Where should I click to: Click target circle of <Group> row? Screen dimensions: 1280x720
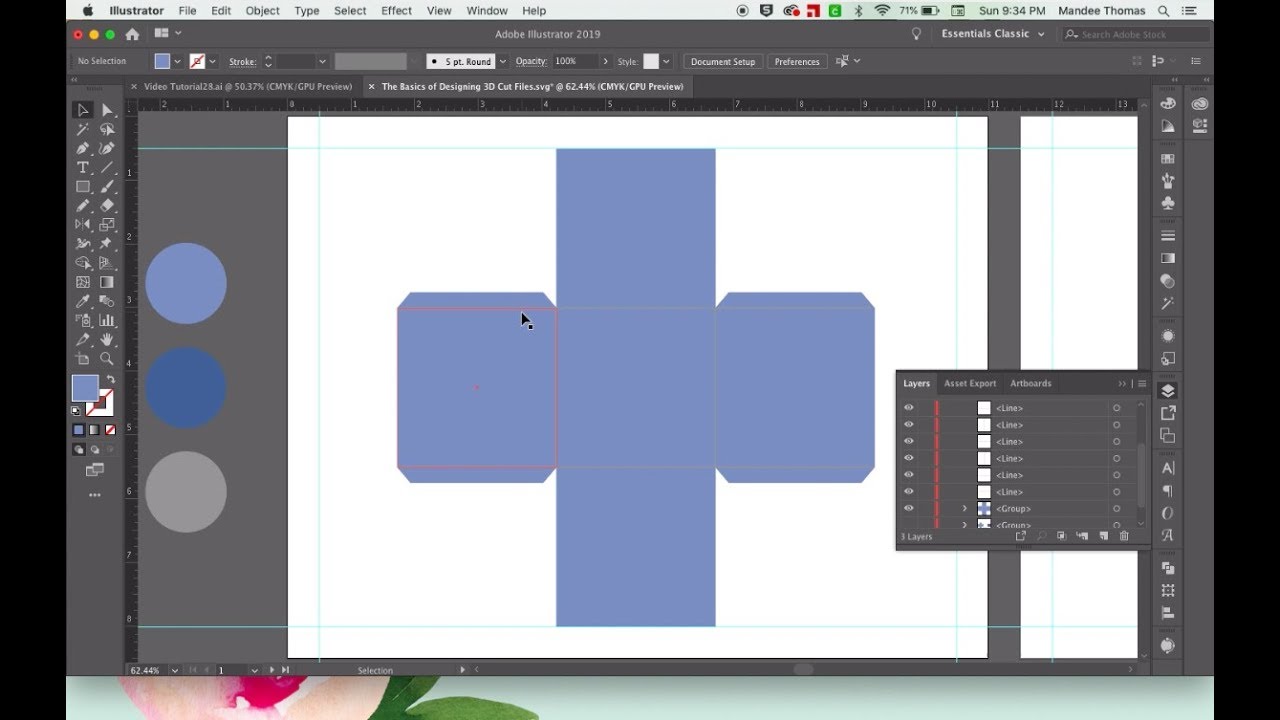tap(1116, 508)
